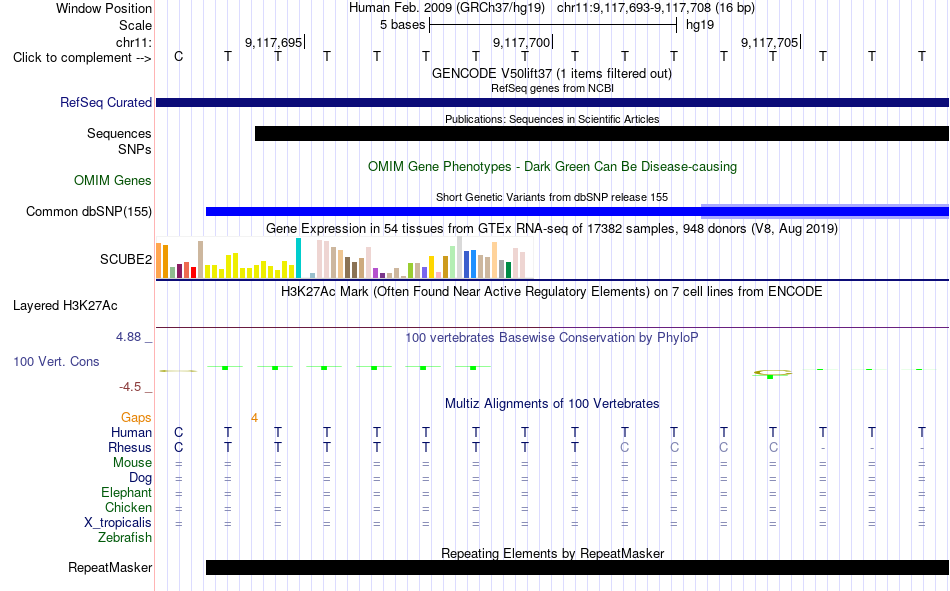
Task: Click the light blue dbSNP variant segment
Action: [825, 211]
